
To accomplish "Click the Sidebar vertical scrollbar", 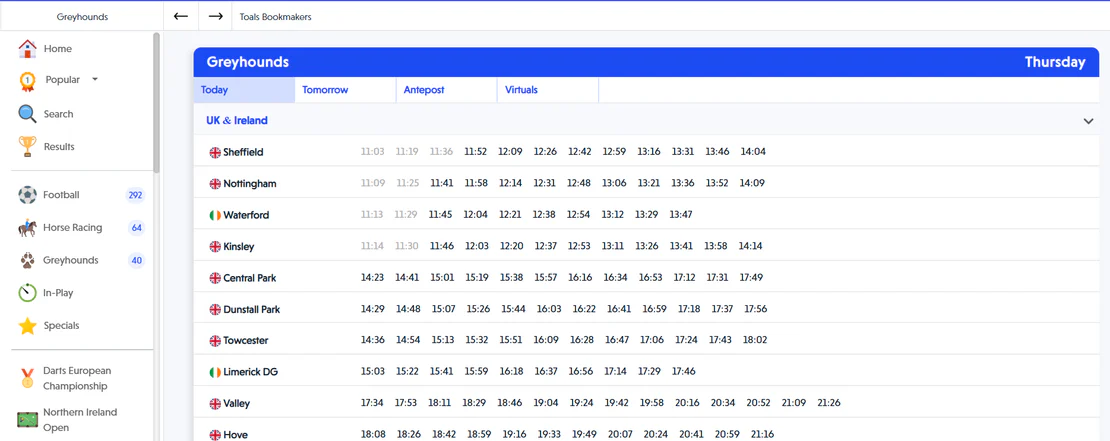I will pos(156,103).
